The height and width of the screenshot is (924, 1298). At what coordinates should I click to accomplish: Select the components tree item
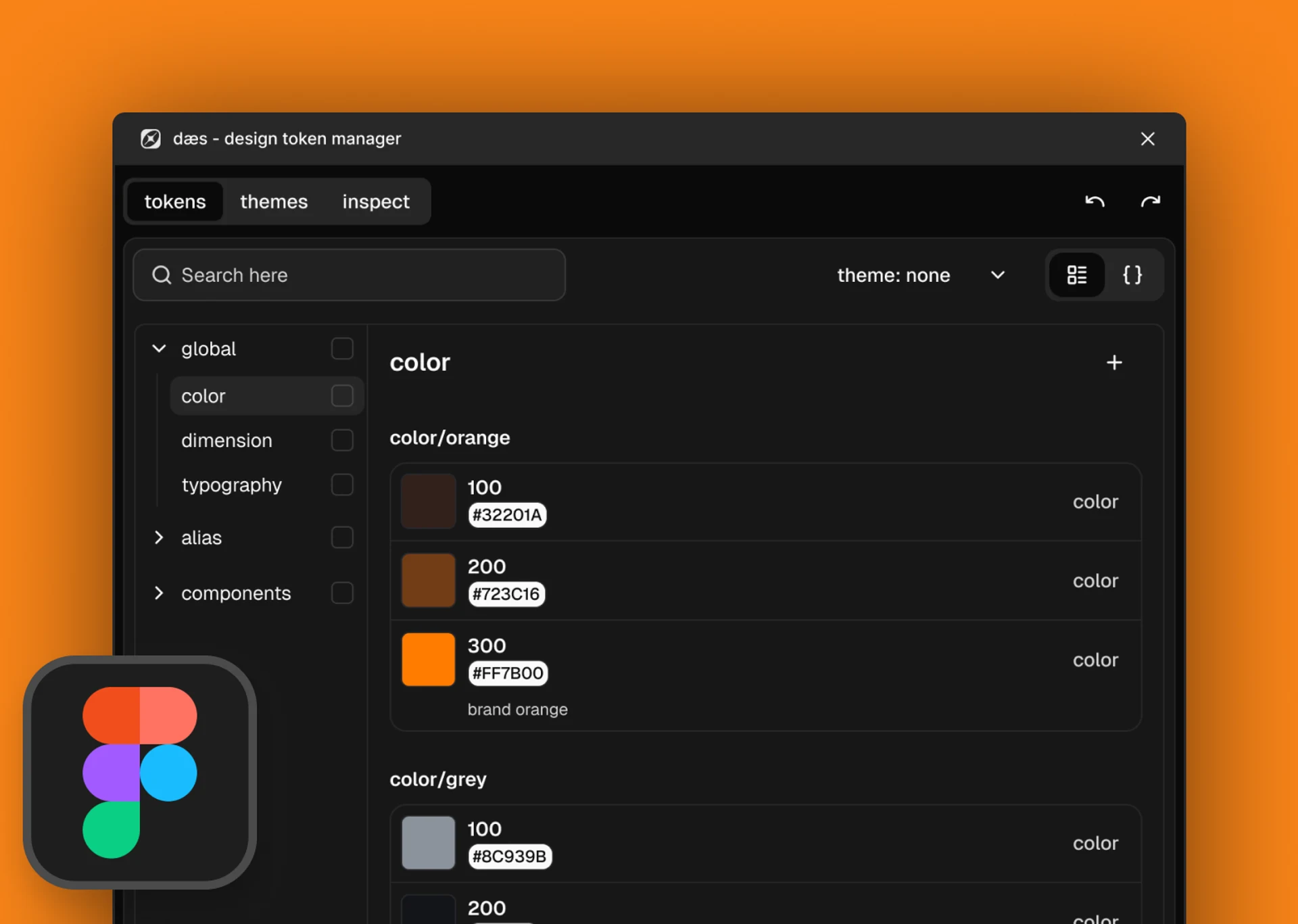[x=236, y=593]
